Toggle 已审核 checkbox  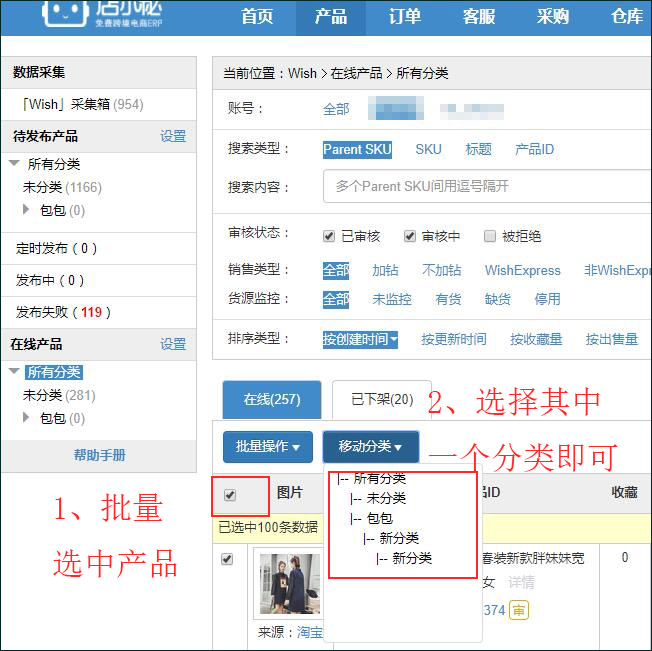(x=329, y=236)
